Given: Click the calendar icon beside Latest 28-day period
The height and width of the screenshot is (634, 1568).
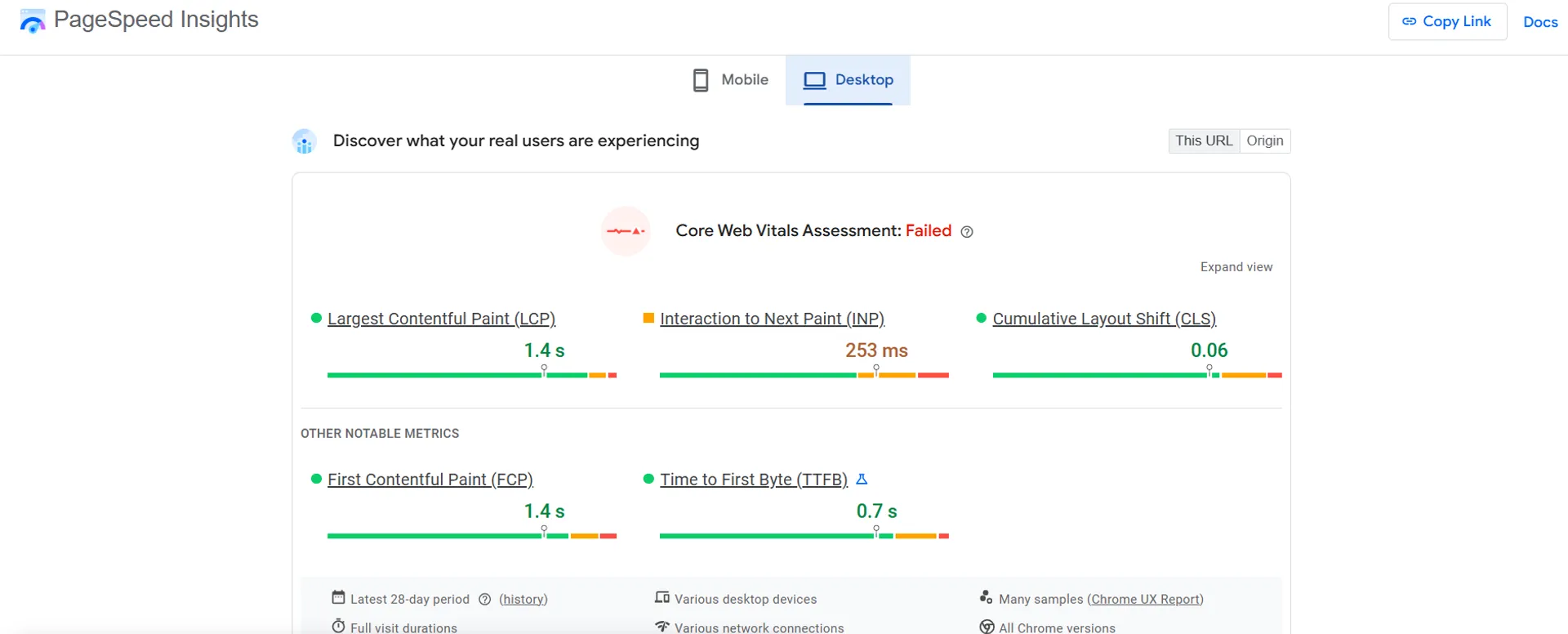Looking at the screenshot, I should (x=338, y=598).
